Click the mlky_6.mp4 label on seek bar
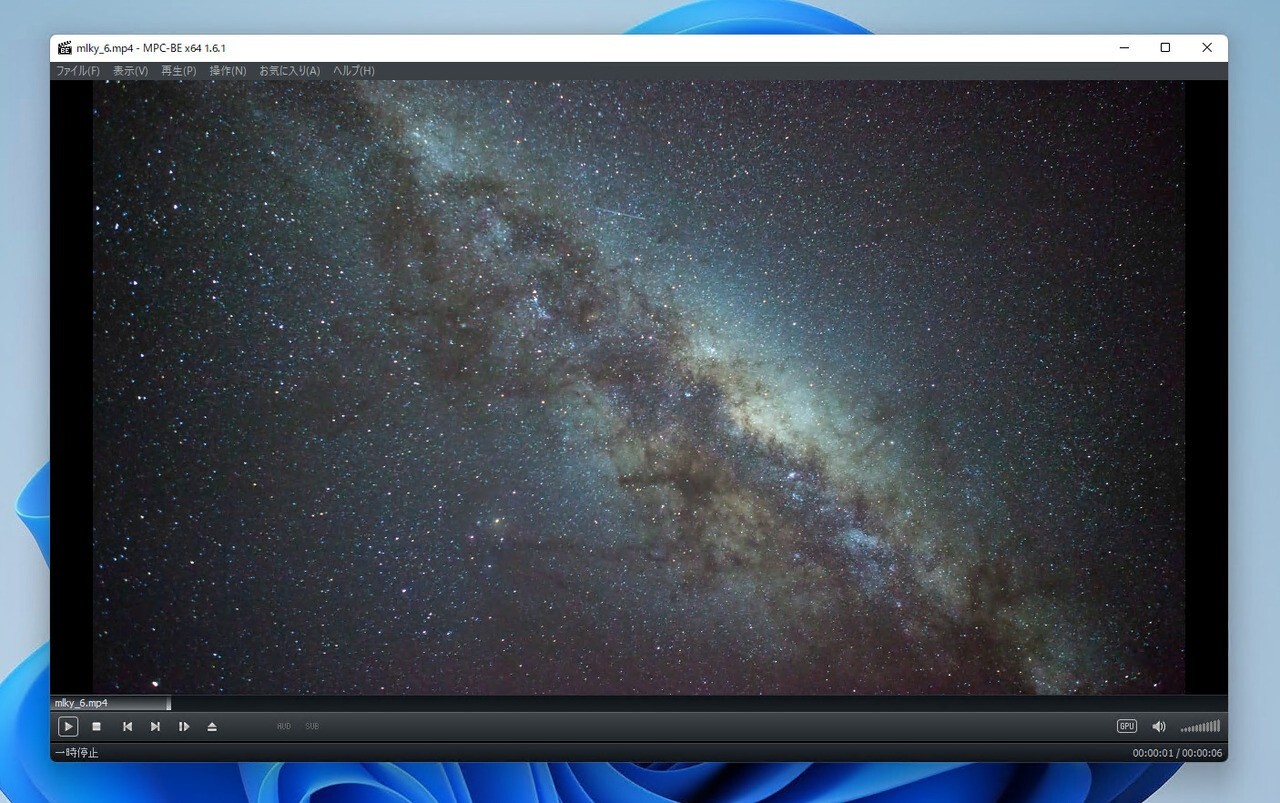This screenshot has height=803, width=1280. 81,703
